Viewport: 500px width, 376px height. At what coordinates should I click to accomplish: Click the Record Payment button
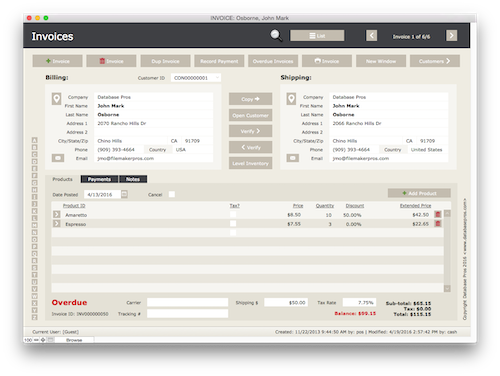coord(219,61)
